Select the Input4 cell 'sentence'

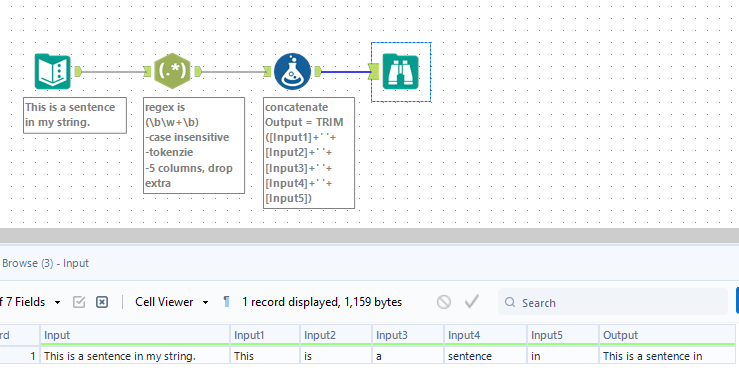pos(485,356)
